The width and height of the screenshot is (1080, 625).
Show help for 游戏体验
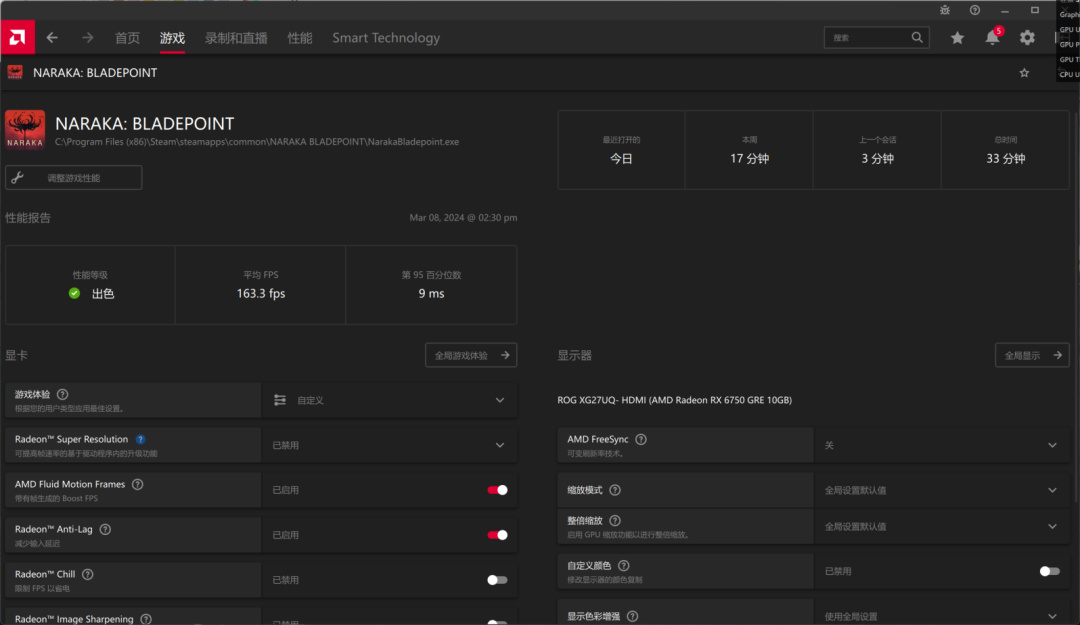[63, 394]
